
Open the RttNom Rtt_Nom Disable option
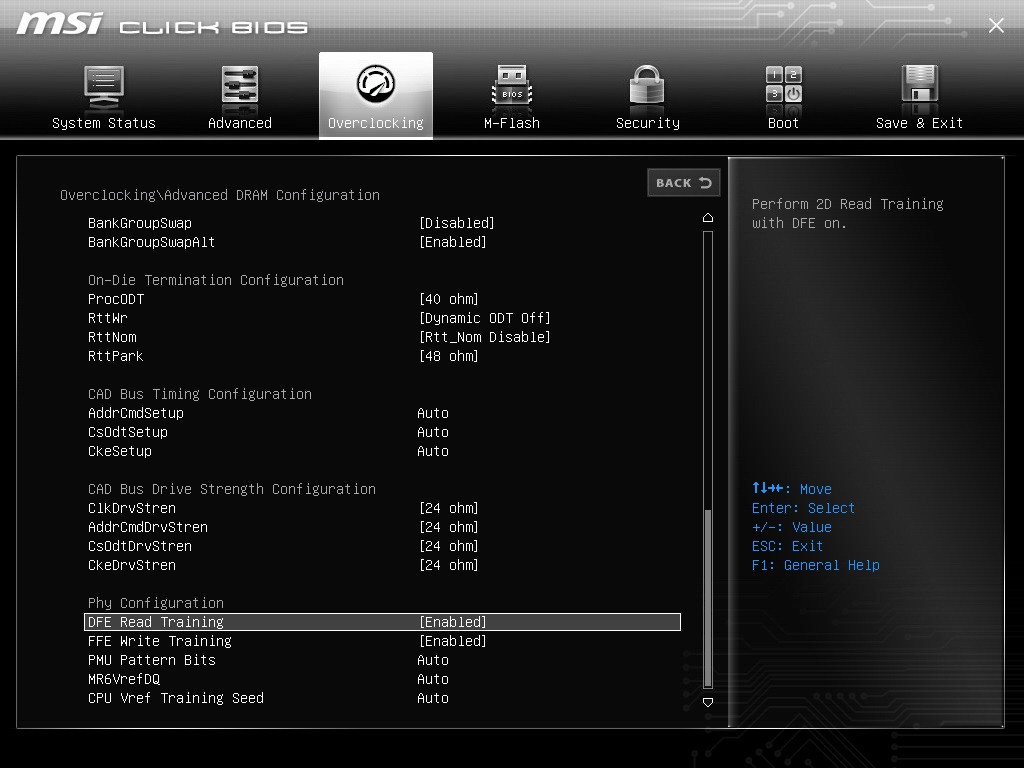(485, 337)
